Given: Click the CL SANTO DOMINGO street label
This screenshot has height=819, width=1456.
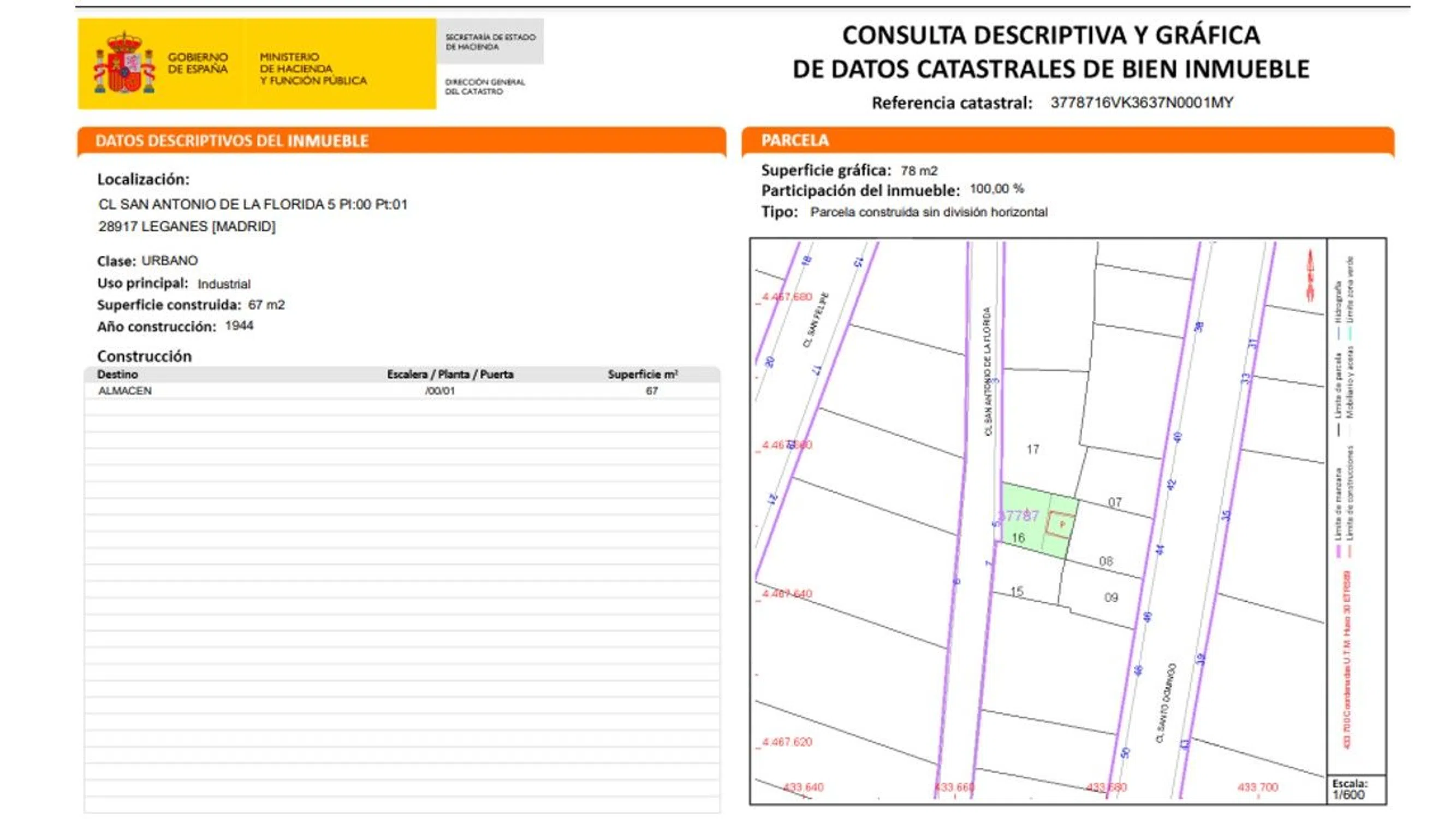Looking at the screenshot, I should pyautogui.click(x=1166, y=703).
